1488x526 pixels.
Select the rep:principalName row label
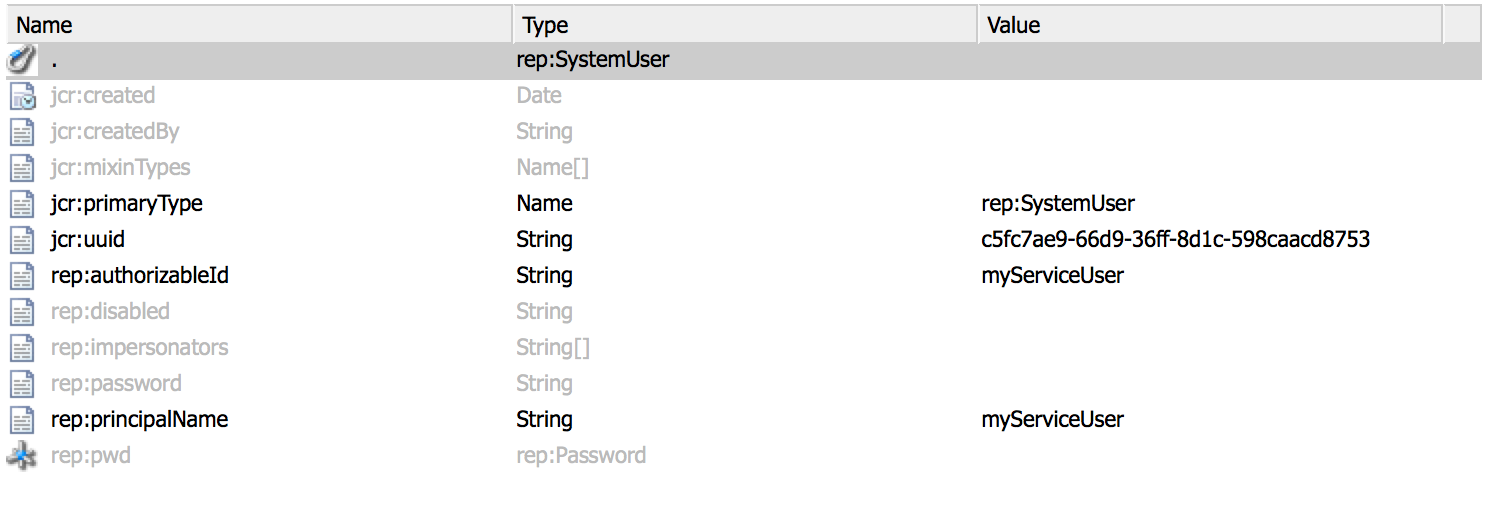[x=139, y=420]
